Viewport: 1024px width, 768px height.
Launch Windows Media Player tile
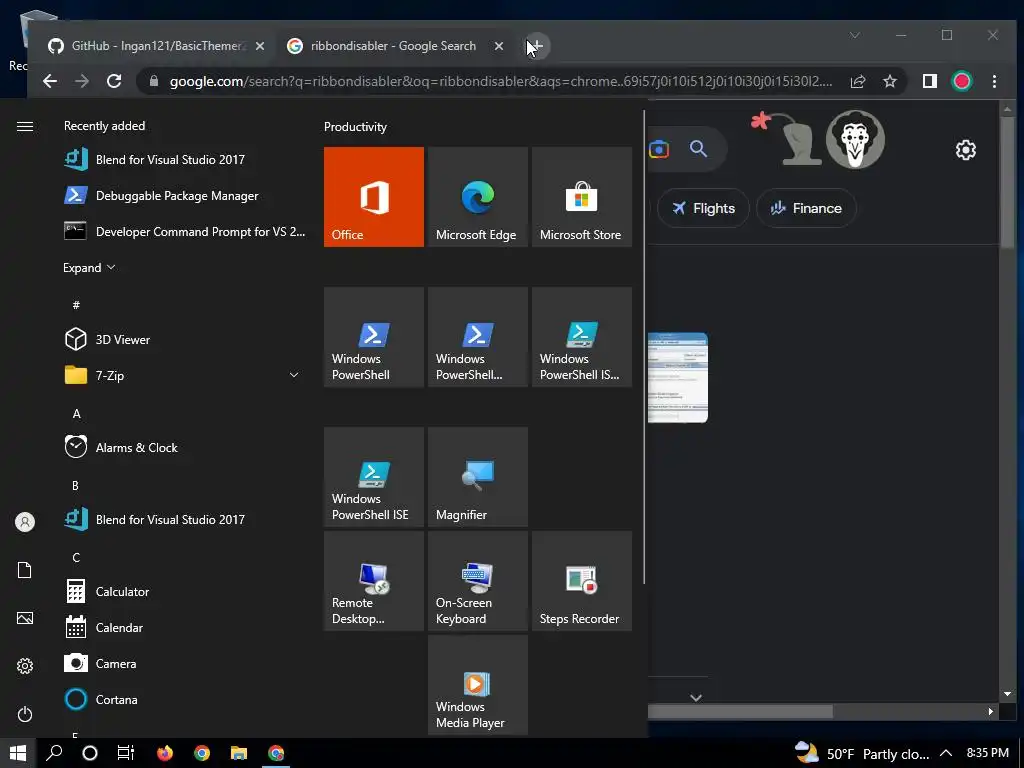[x=477, y=684]
